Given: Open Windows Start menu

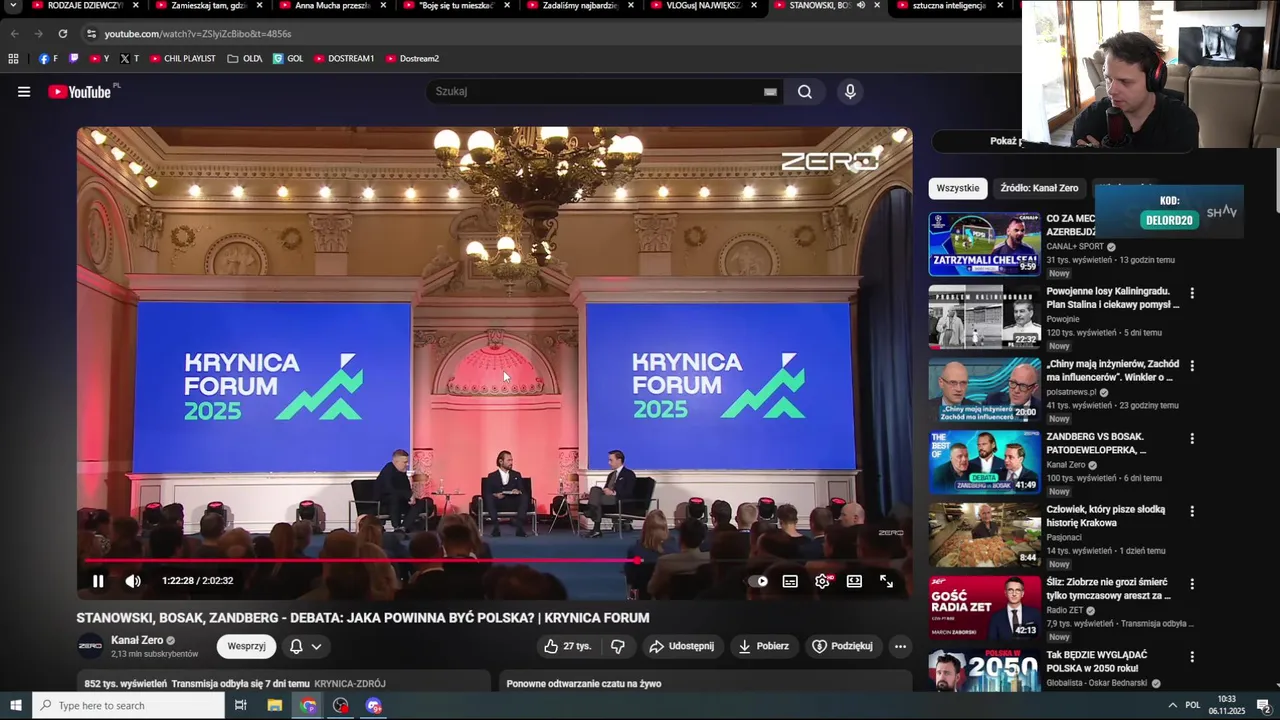Looking at the screenshot, I should [15, 705].
